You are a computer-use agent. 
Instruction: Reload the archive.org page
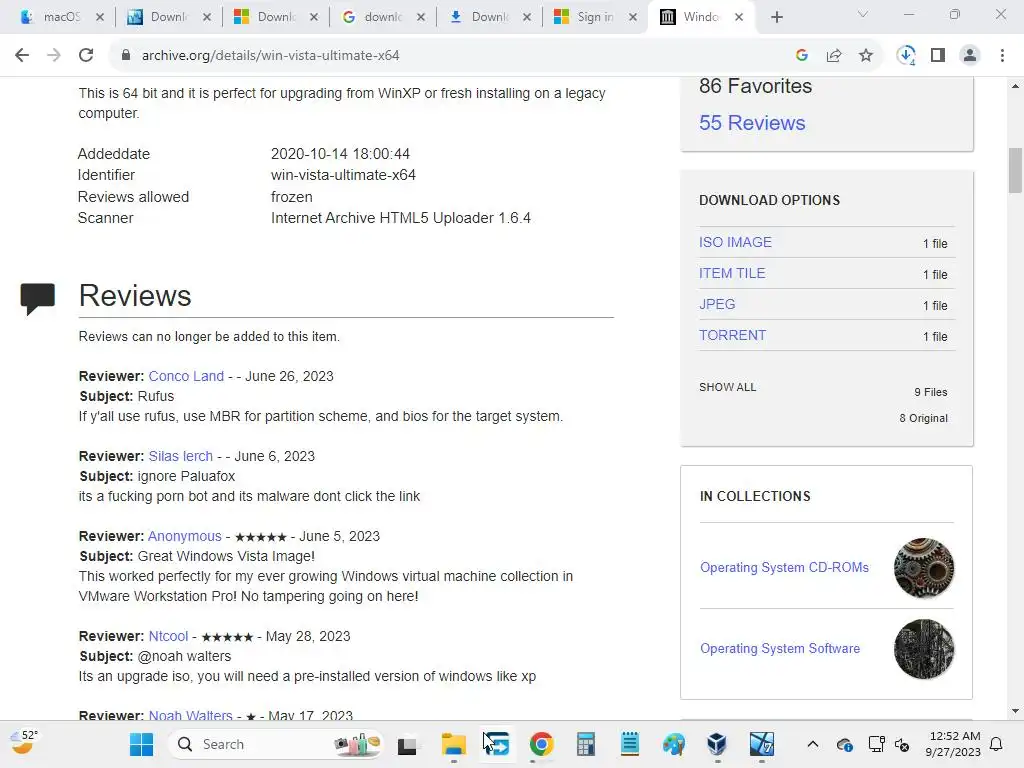[86, 56]
